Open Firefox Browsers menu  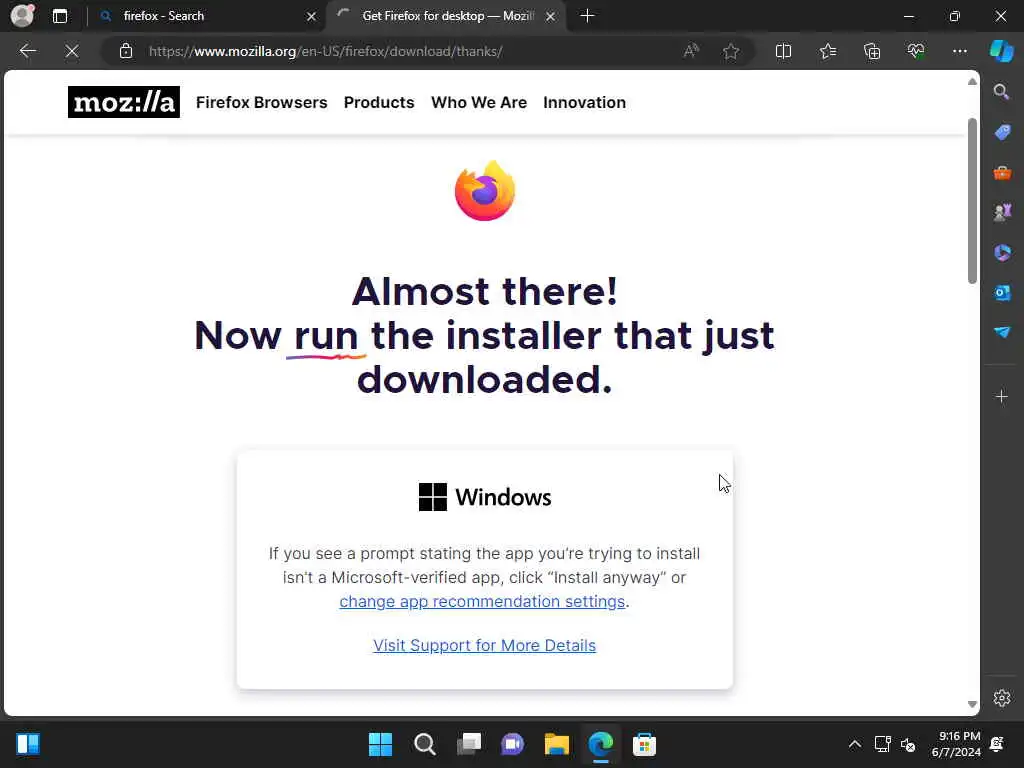click(261, 103)
